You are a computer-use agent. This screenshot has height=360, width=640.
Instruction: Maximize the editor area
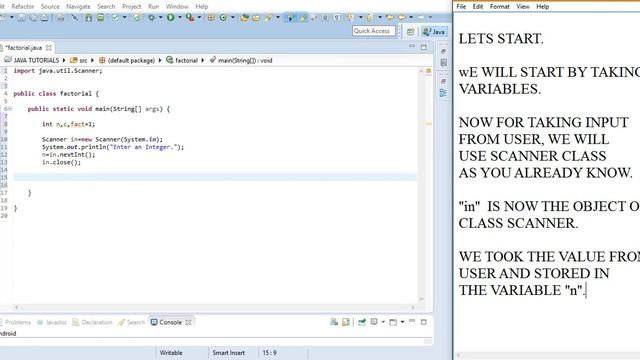coord(424,47)
